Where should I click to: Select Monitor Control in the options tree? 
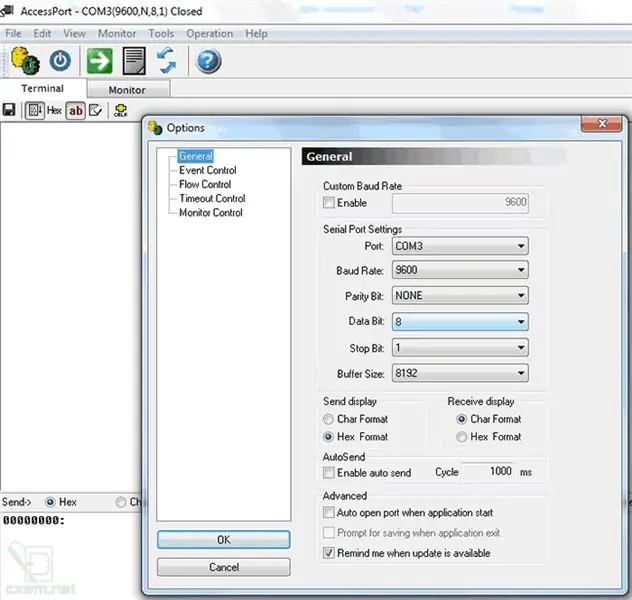click(x=210, y=212)
